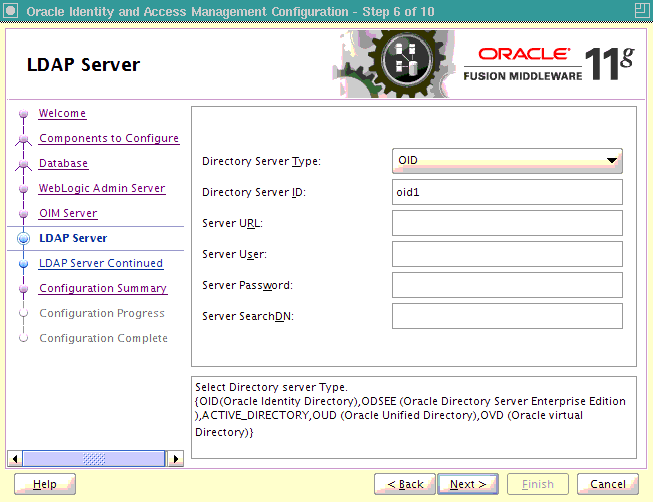The height and width of the screenshot is (502, 653).
Task: Click the Server User input field
Action: tap(507, 254)
